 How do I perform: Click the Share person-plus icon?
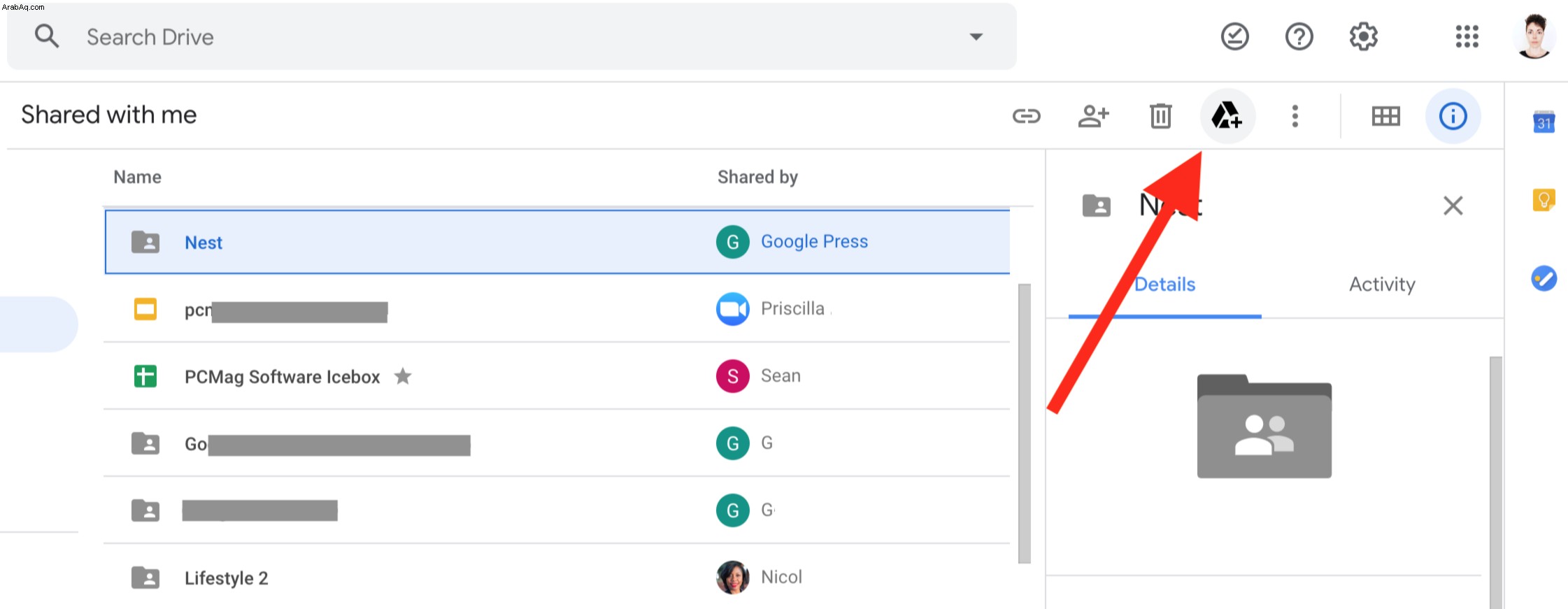point(1094,116)
